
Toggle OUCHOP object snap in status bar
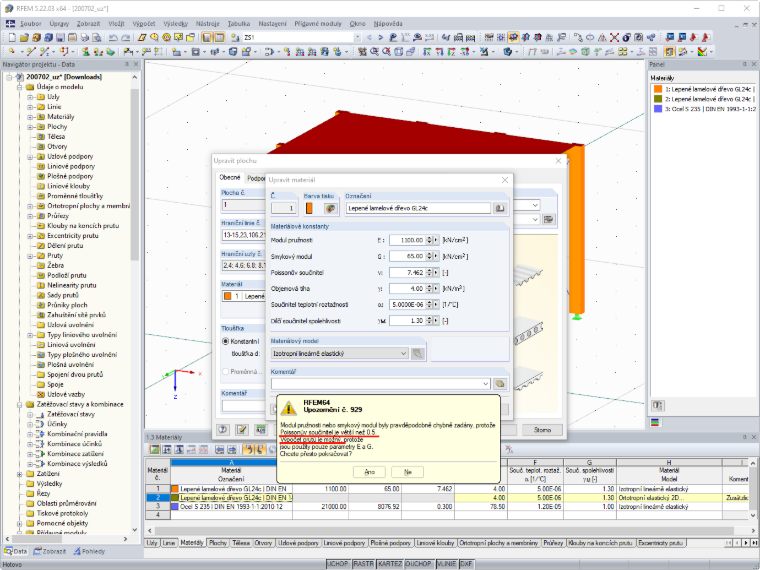click(x=418, y=564)
